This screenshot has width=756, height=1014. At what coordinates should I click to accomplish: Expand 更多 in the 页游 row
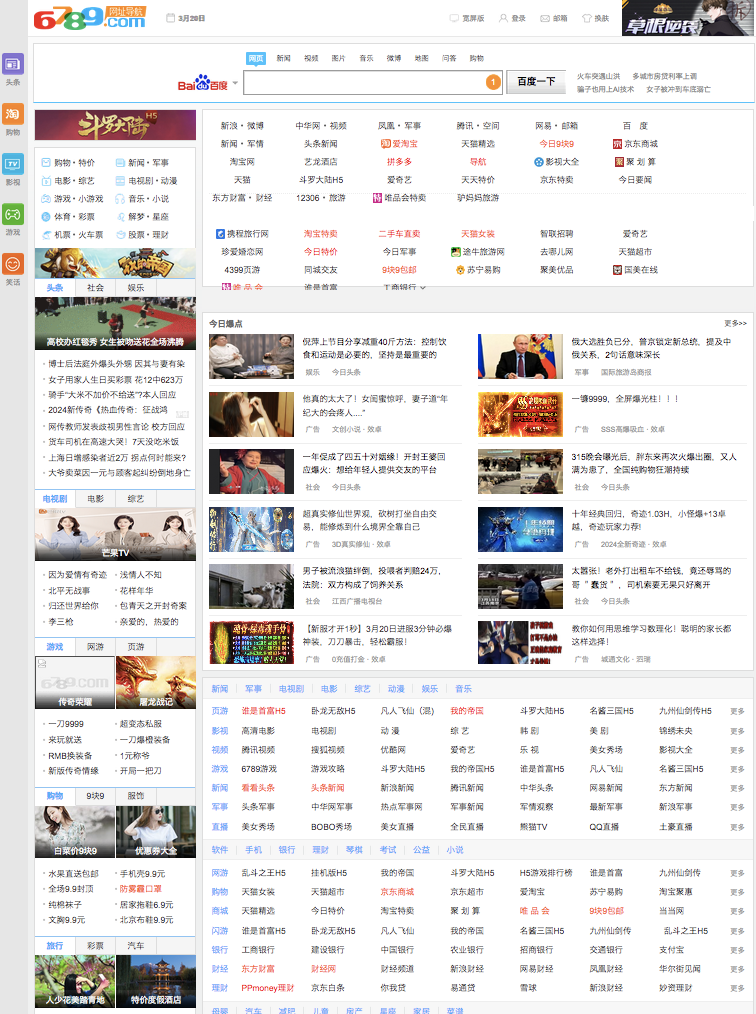(737, 711)
